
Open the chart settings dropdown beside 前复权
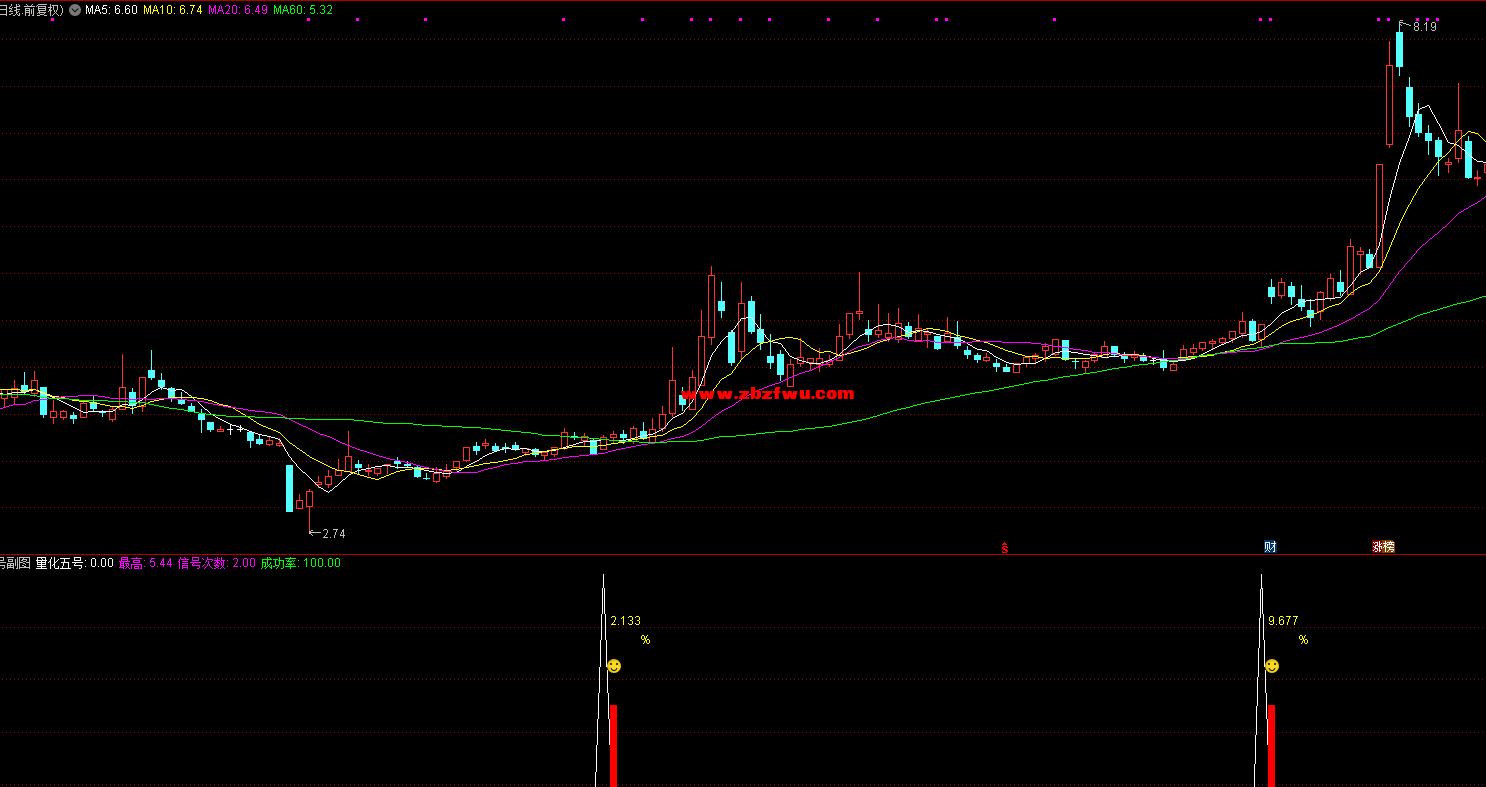[76, 10]
